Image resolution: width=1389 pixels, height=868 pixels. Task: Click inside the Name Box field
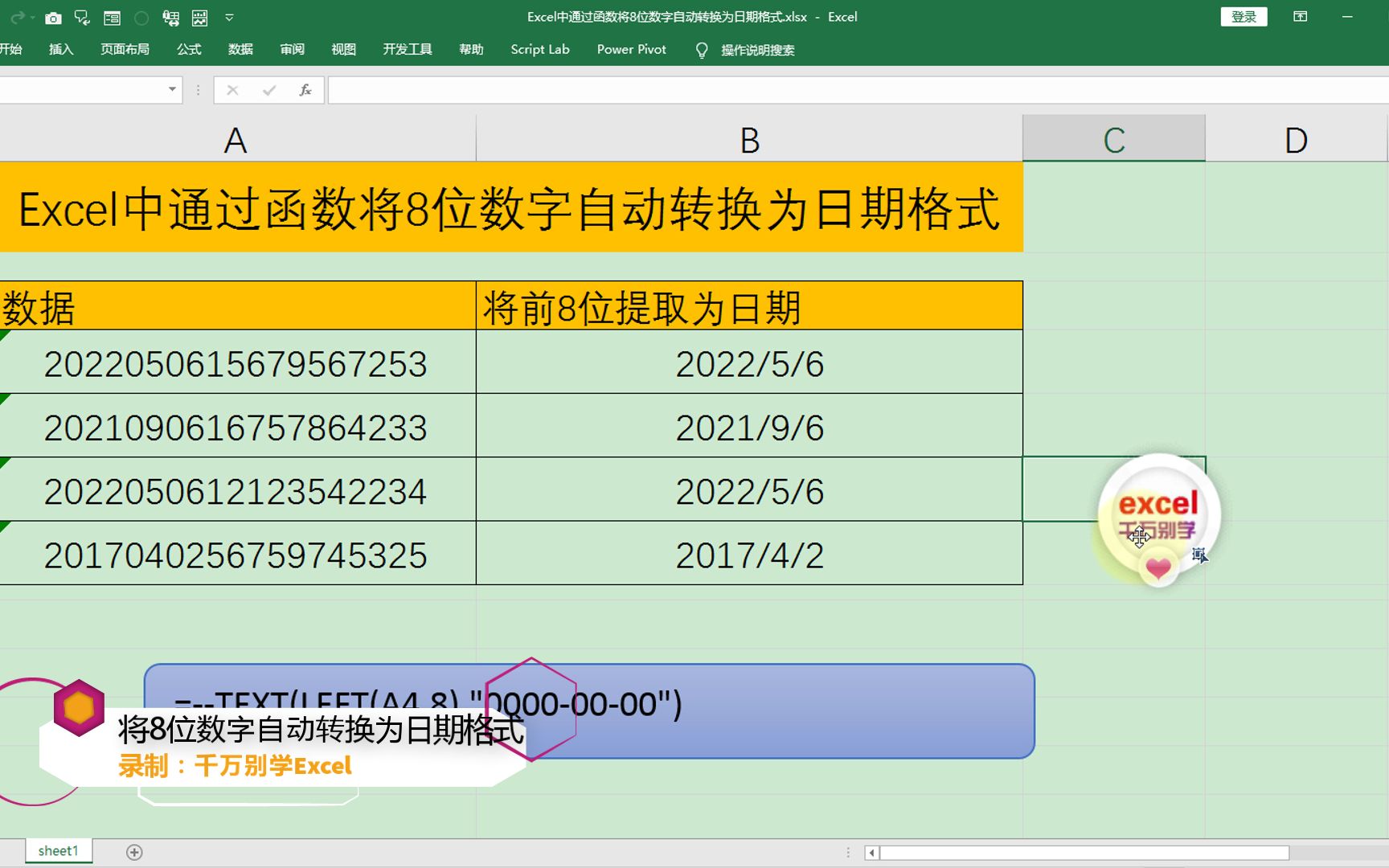pos(80,90)
